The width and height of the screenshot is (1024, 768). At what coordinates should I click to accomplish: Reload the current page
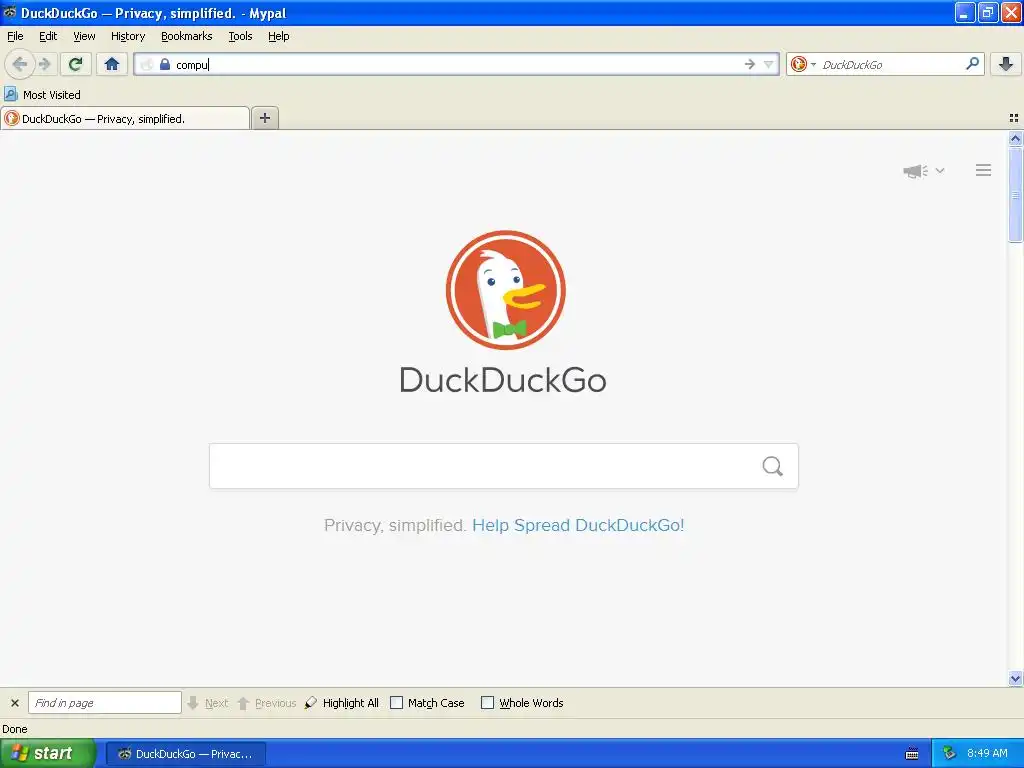[x=76, y=64]
